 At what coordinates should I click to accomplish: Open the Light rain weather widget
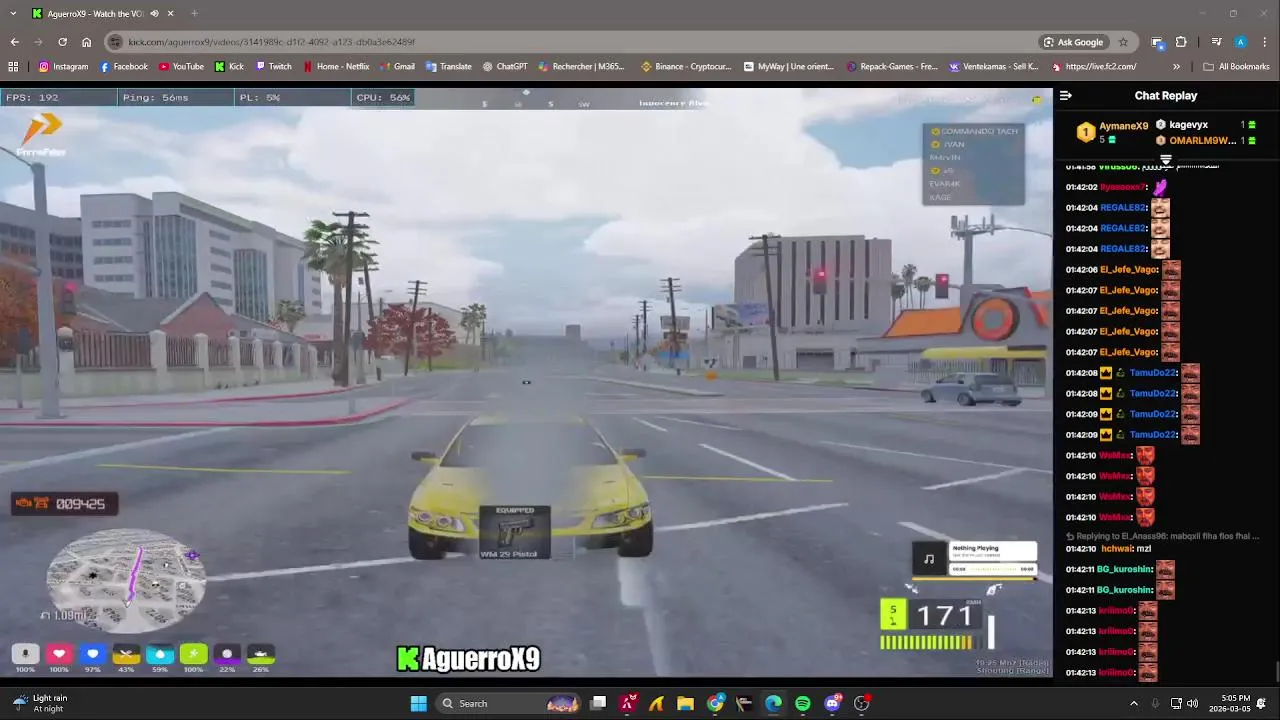click(40, 703)
